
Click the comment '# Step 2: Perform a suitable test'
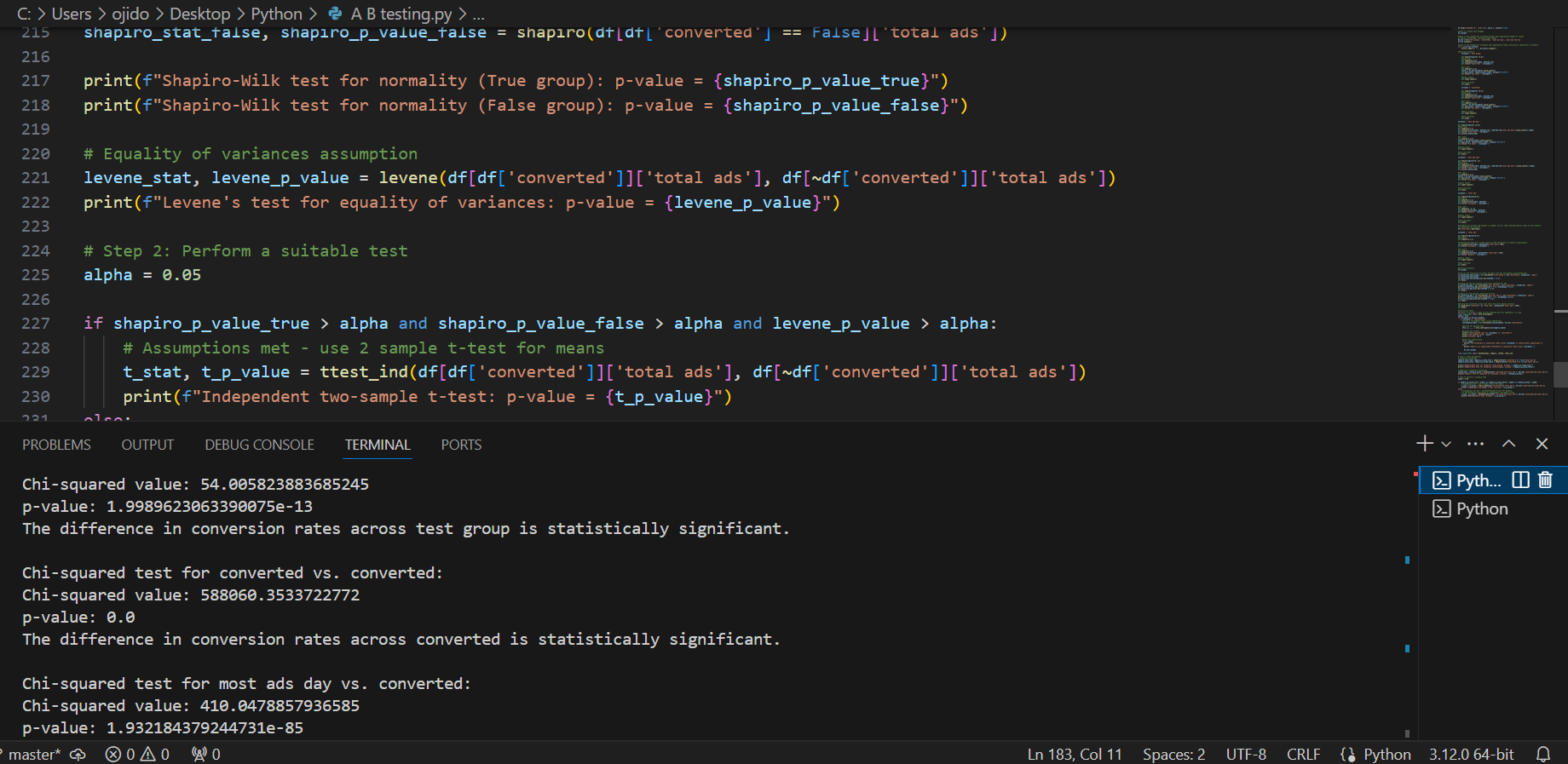(245, 251)
